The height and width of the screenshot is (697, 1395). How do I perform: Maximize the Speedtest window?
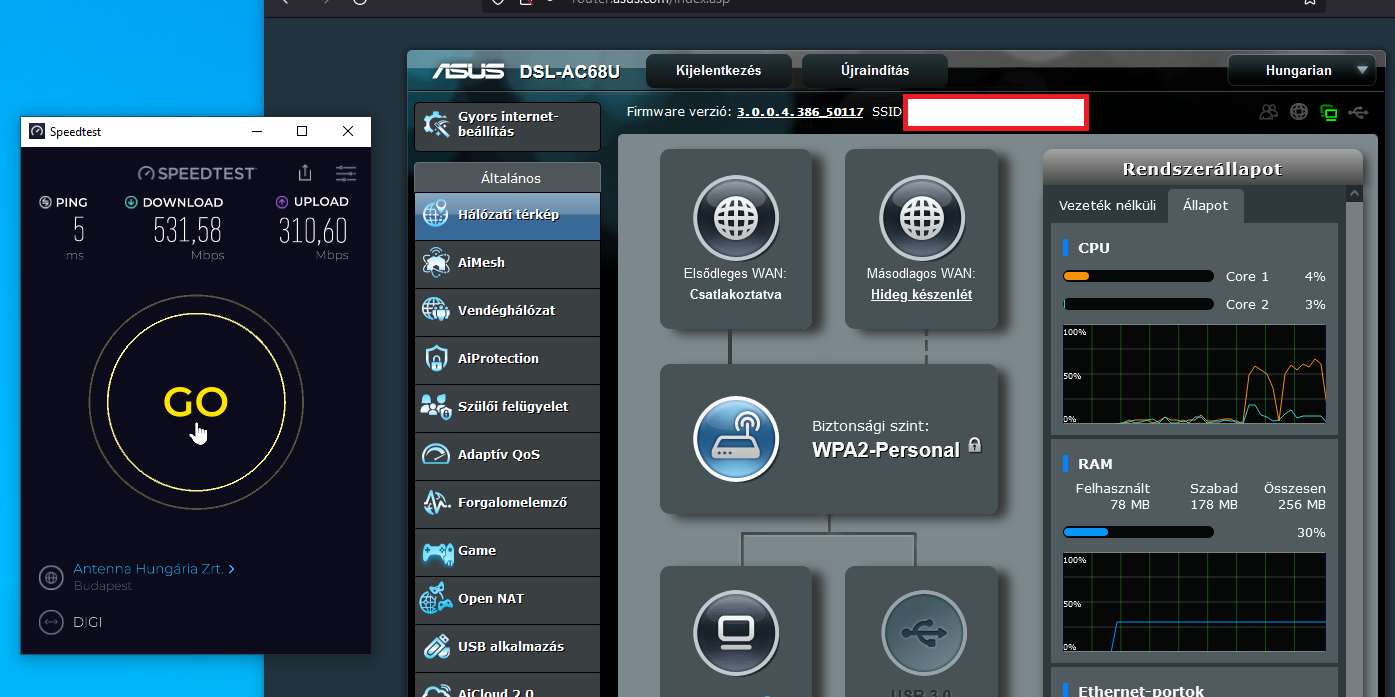(x=302, y=131)
